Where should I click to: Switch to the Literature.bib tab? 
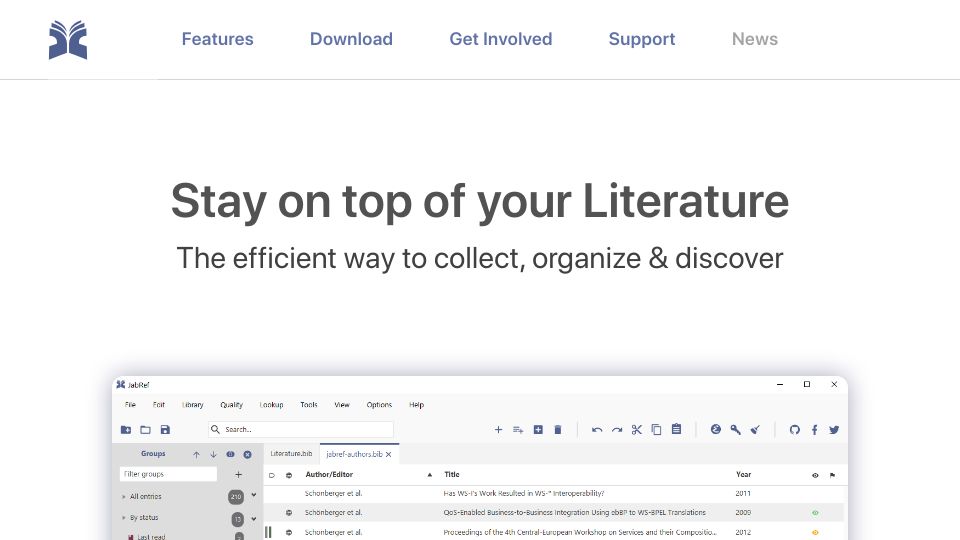click(291, 454)
